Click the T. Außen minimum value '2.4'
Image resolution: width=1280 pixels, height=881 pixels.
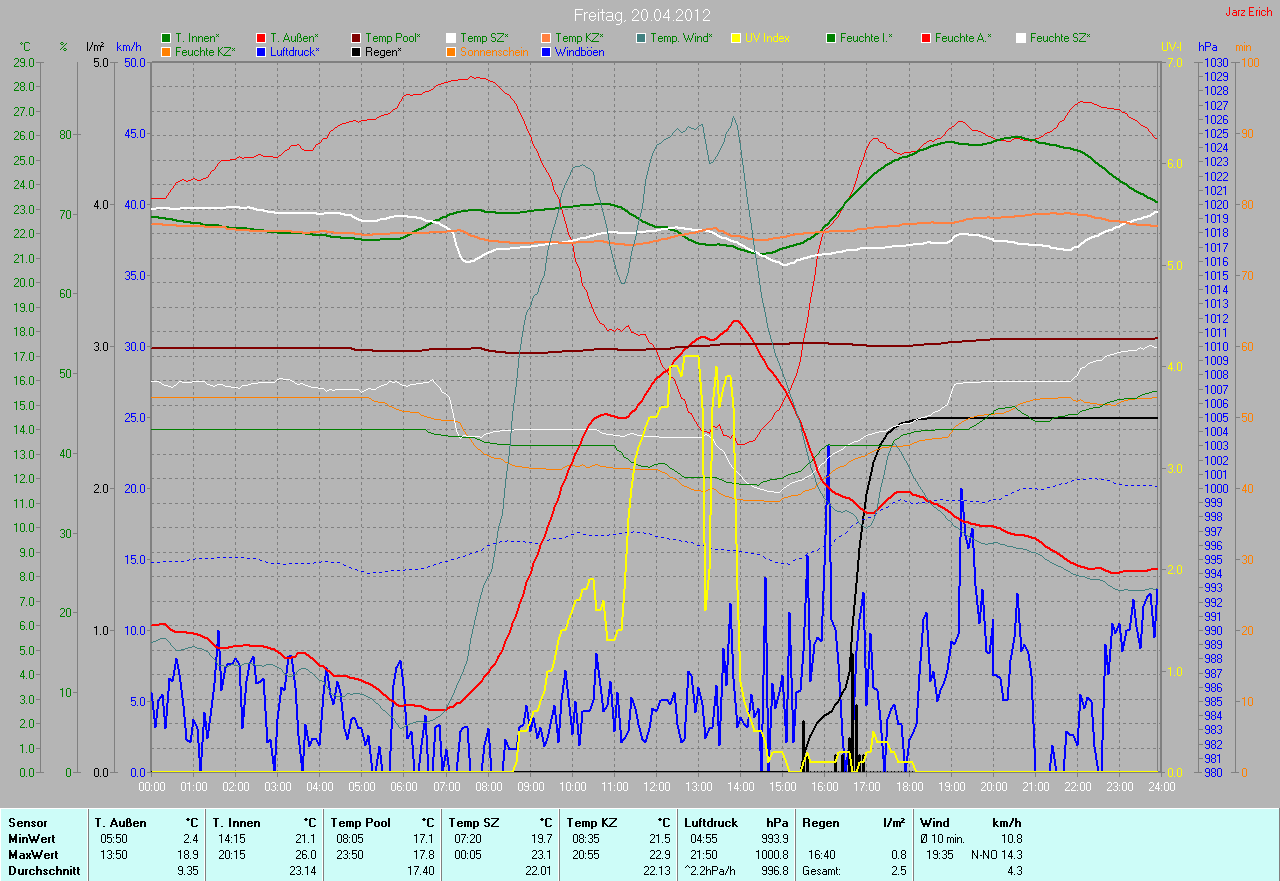point(190,839)
